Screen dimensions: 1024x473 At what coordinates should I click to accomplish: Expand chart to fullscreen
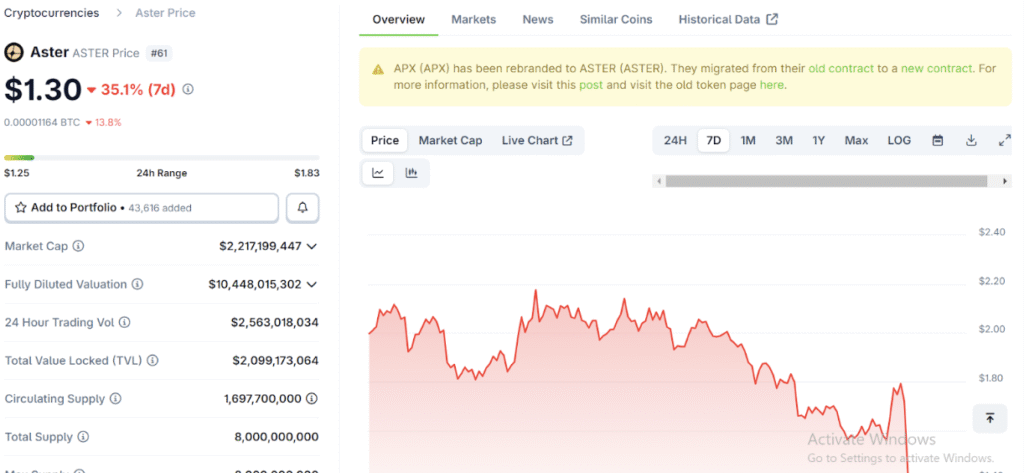pyautogui.click(x=1004, y=141)
